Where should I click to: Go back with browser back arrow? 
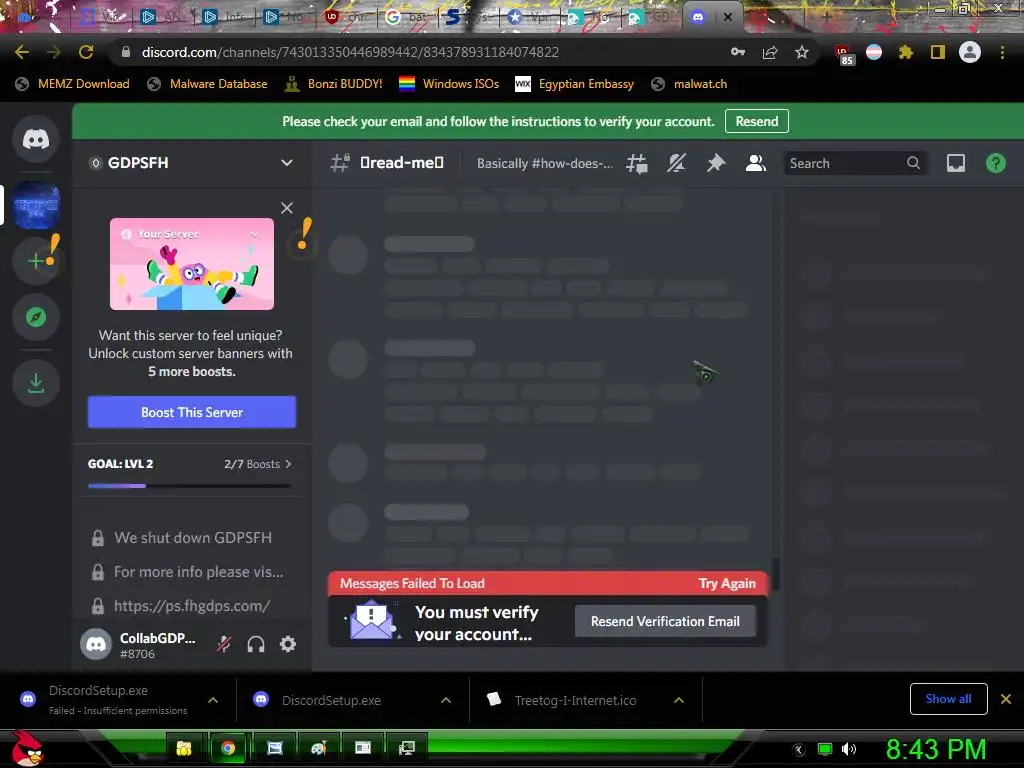(x=22, y=52)
